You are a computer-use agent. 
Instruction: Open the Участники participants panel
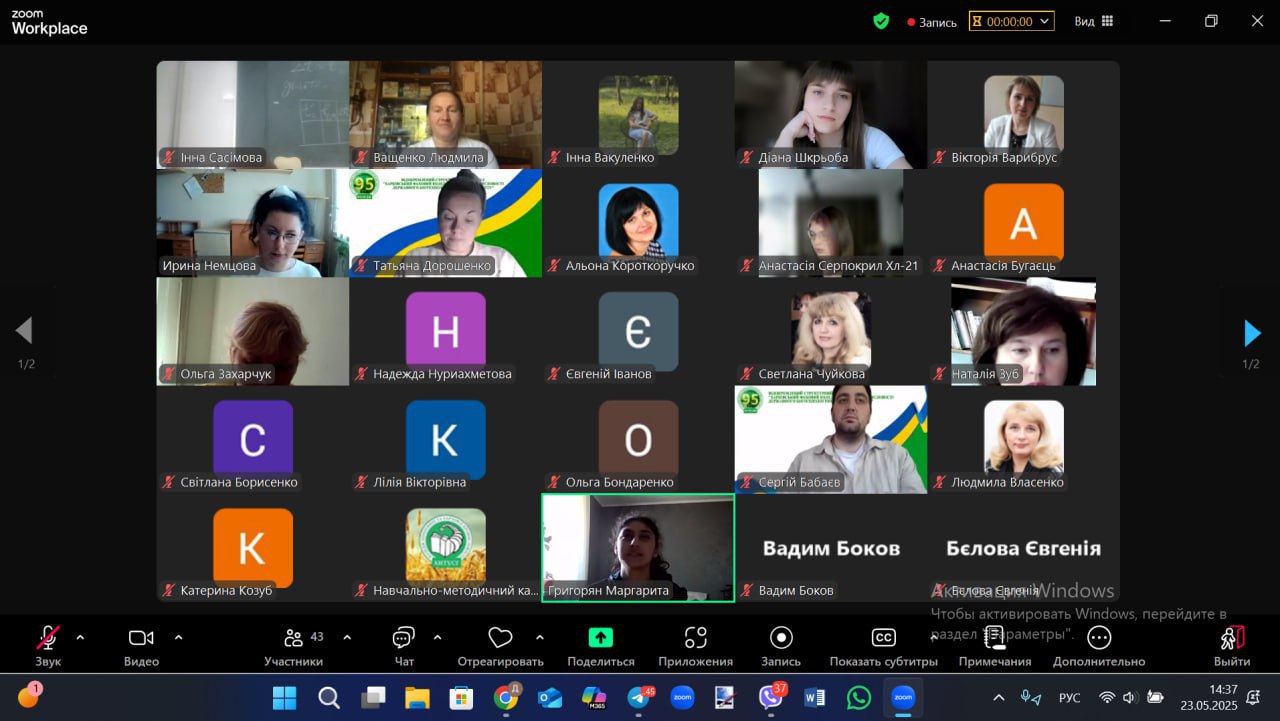294,646
